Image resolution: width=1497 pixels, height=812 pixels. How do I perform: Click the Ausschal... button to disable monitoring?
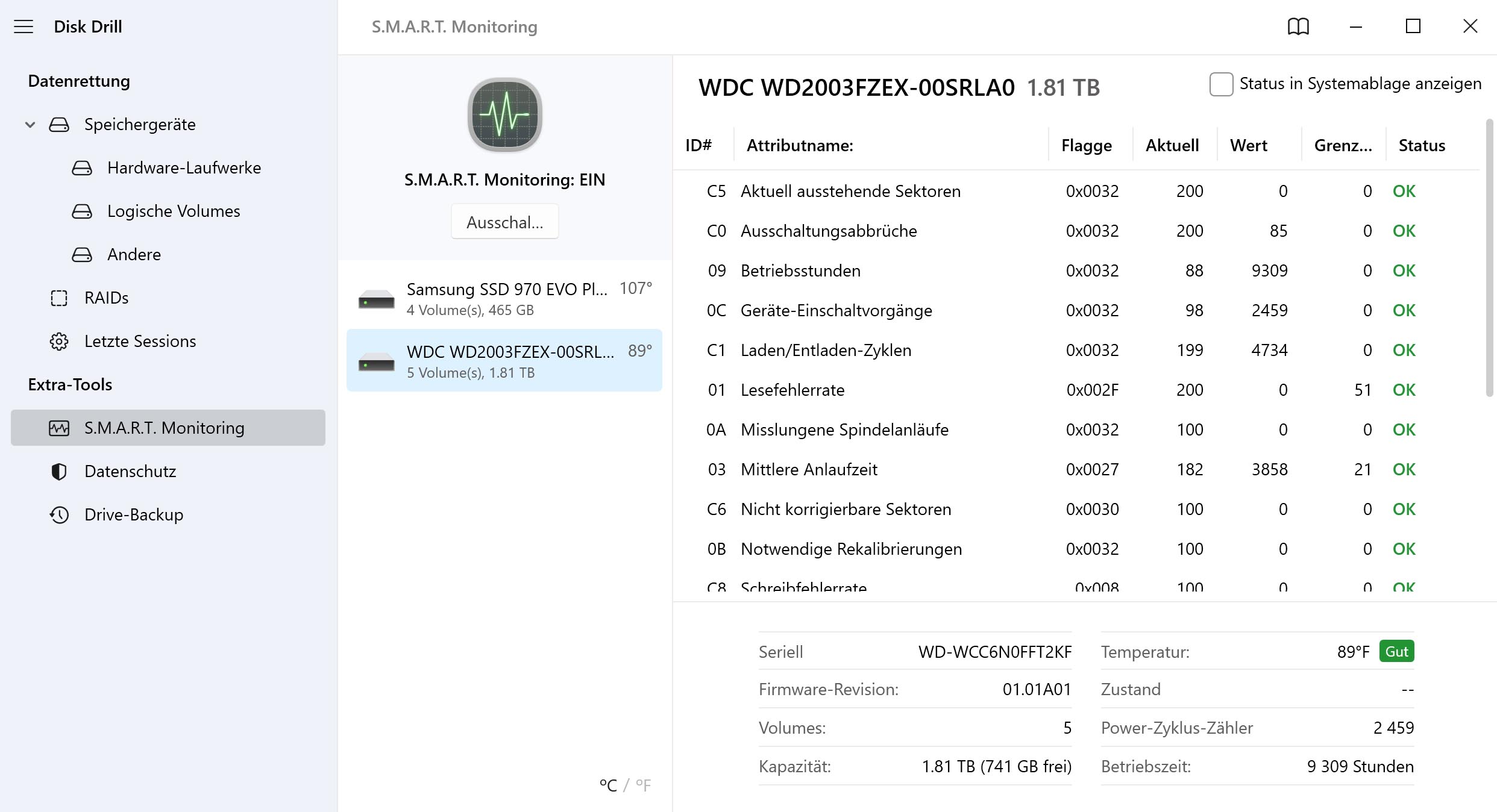tap(505, 222)
